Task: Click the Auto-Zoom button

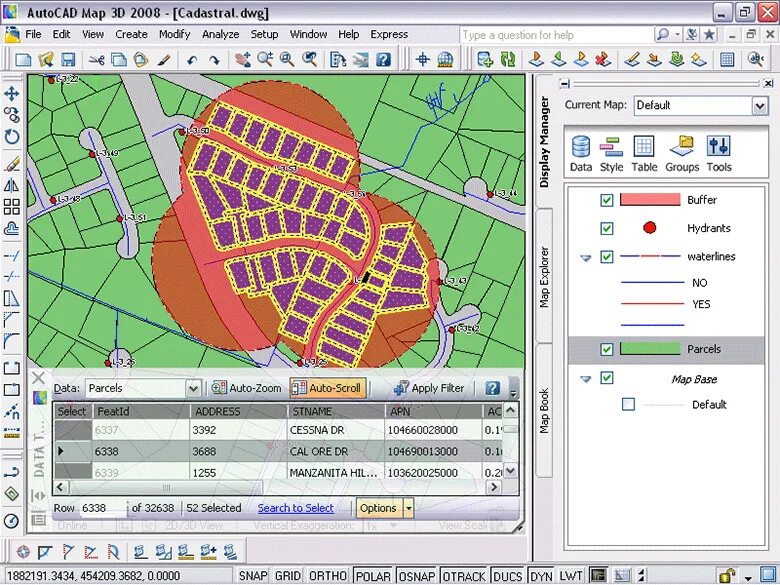Action: 246,388
